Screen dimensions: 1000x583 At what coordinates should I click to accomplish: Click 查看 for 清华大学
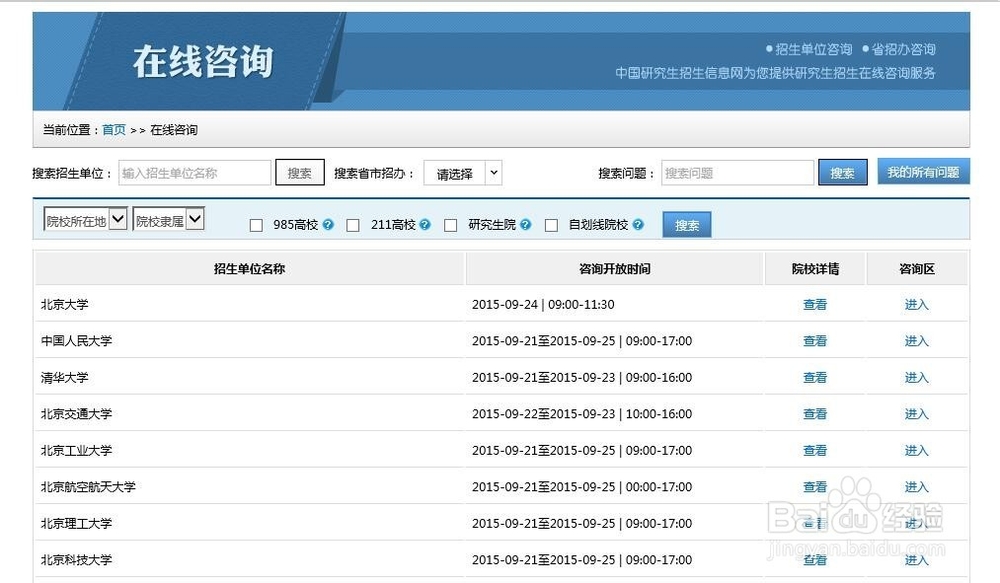point(815,378)
